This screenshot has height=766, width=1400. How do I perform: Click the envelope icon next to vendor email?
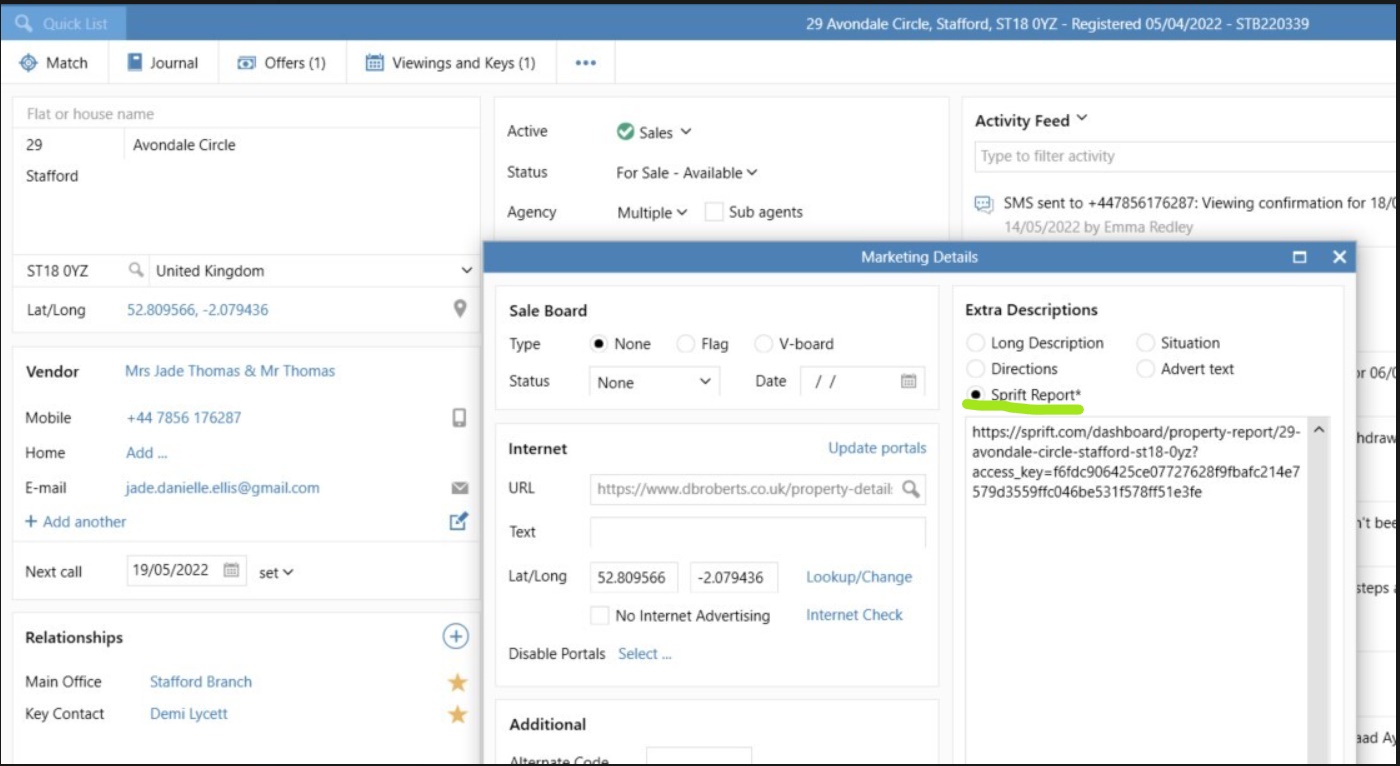click(x=457, y=489)
